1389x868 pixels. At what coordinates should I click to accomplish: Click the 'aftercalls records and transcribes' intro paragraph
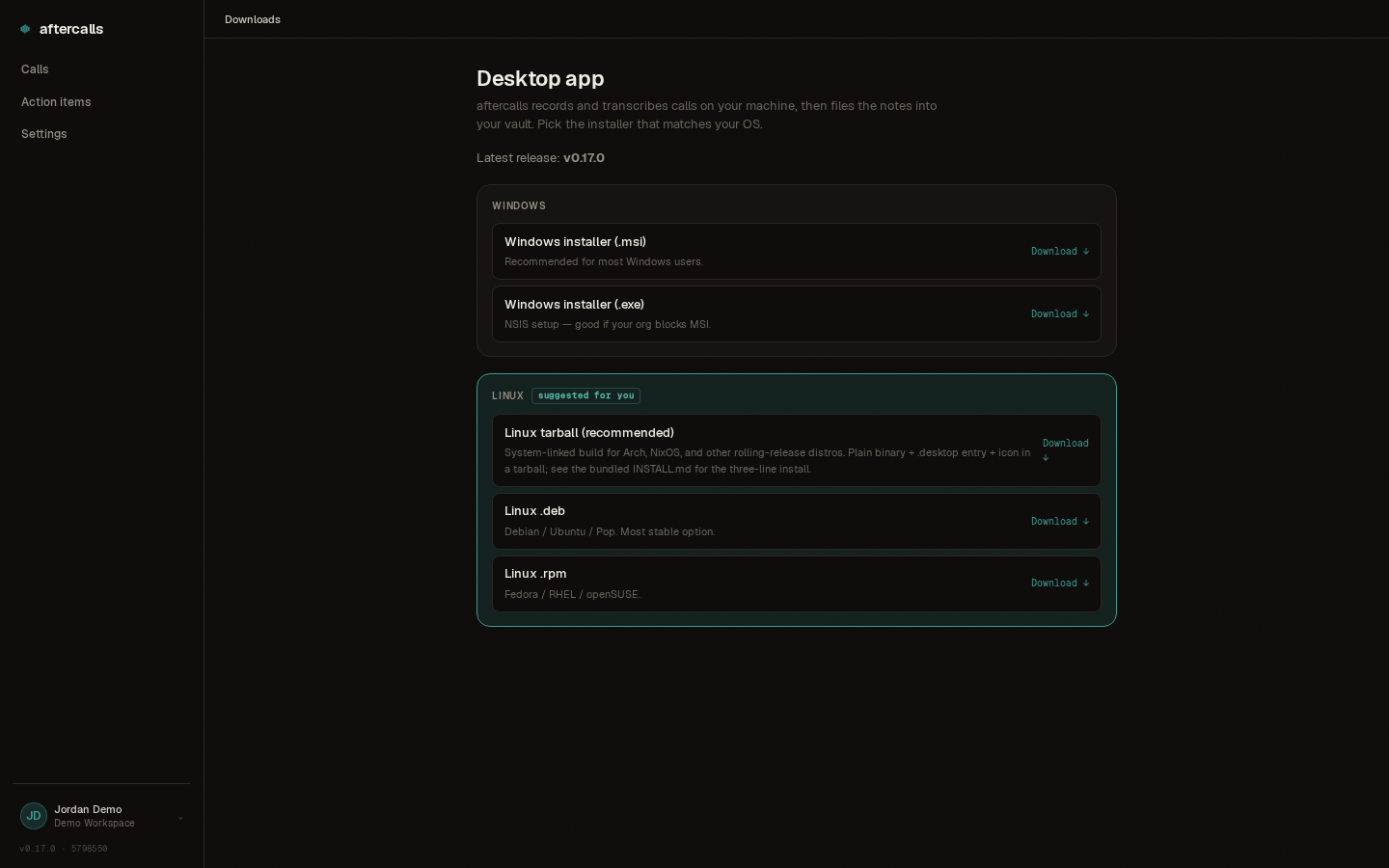click(707, 115)
